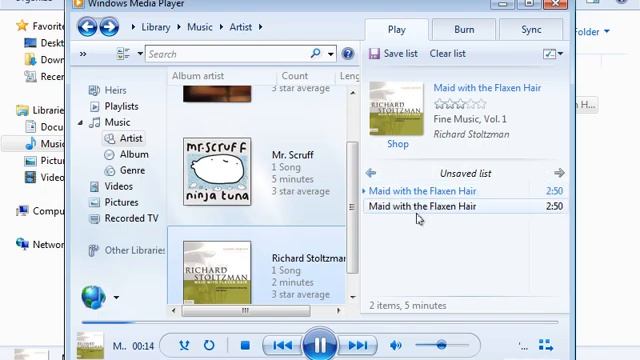Go back with the Back arrow button
The height and width of the screenshot is (360, 640).
(87, 27)
